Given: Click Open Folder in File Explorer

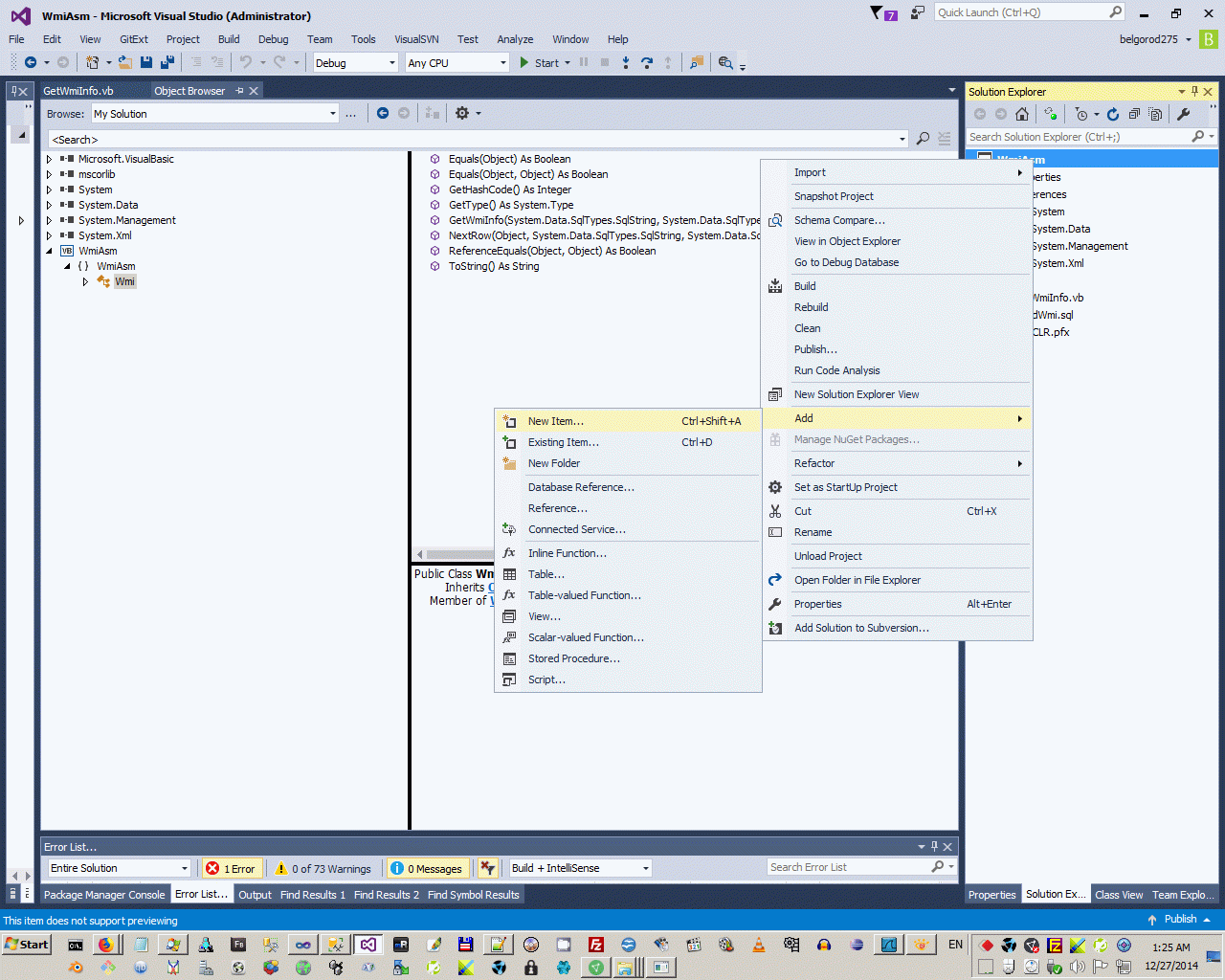Looking at the screenshot, I should point(897,580).
